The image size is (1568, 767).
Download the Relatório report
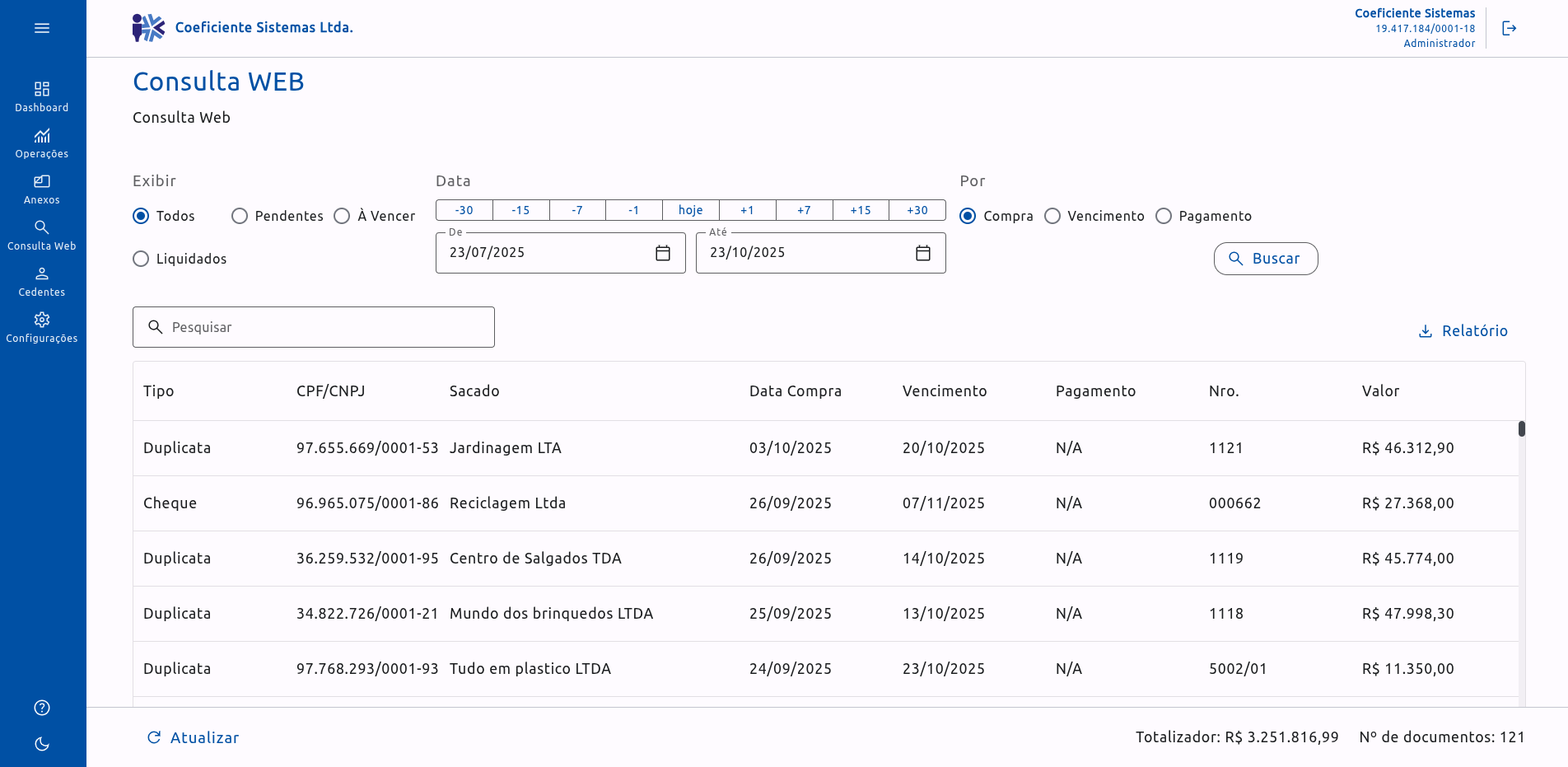click(x=1463, y=331)
